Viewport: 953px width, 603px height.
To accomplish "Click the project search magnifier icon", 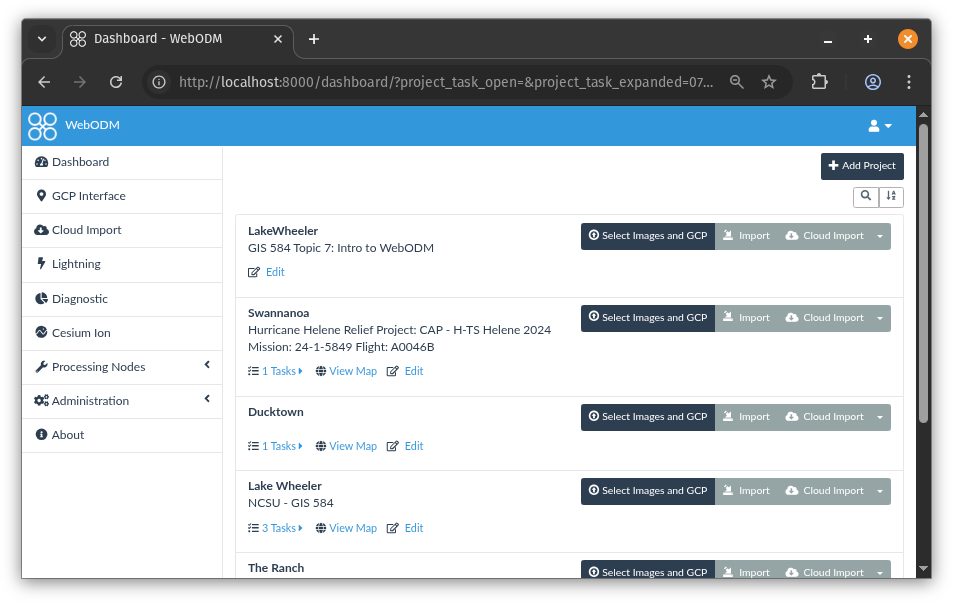I will click(866, 197).
